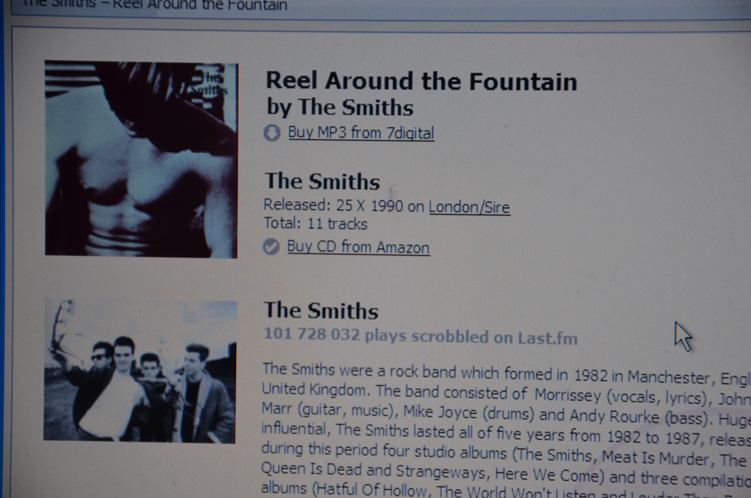751x498 pixels.
Task: Click the name Morrissey in the biography
Action: (568, 396)
